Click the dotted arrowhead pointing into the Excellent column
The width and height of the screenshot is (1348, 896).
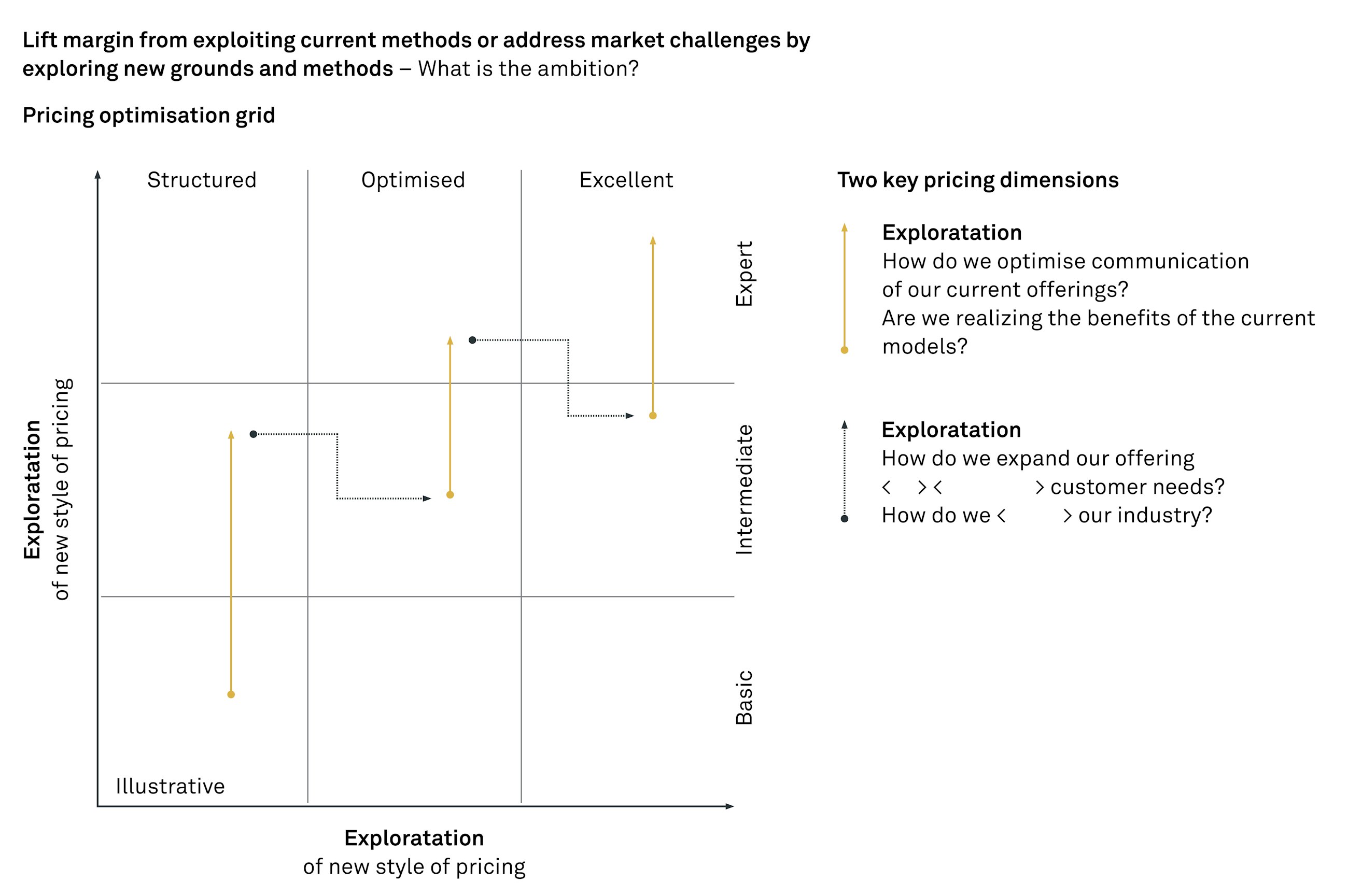629,416
